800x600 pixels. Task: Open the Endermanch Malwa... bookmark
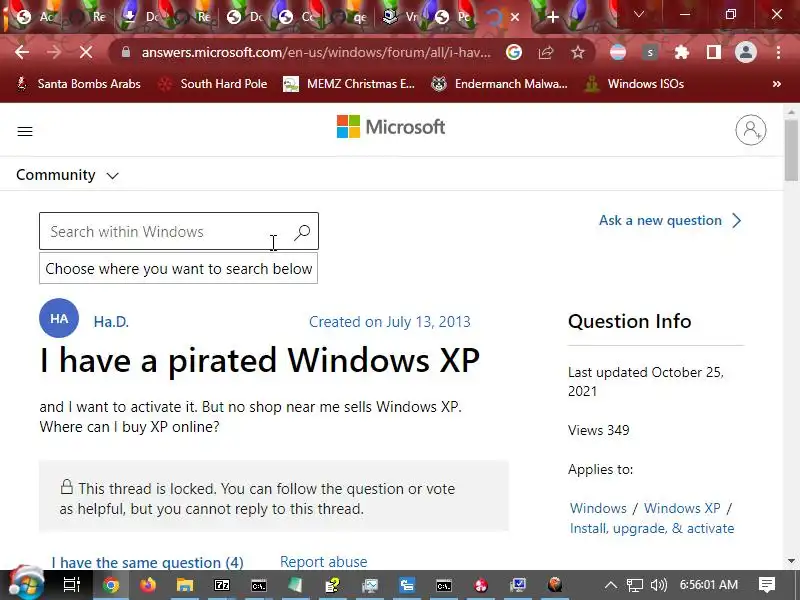pos(499,84)
